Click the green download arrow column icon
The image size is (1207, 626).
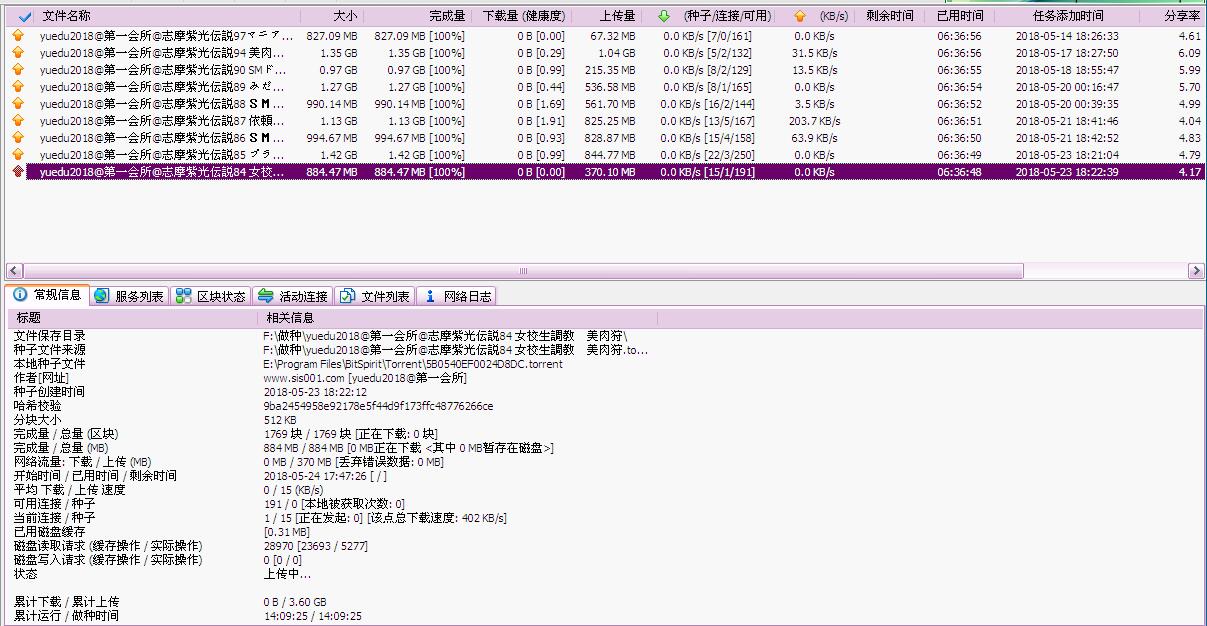665,17
